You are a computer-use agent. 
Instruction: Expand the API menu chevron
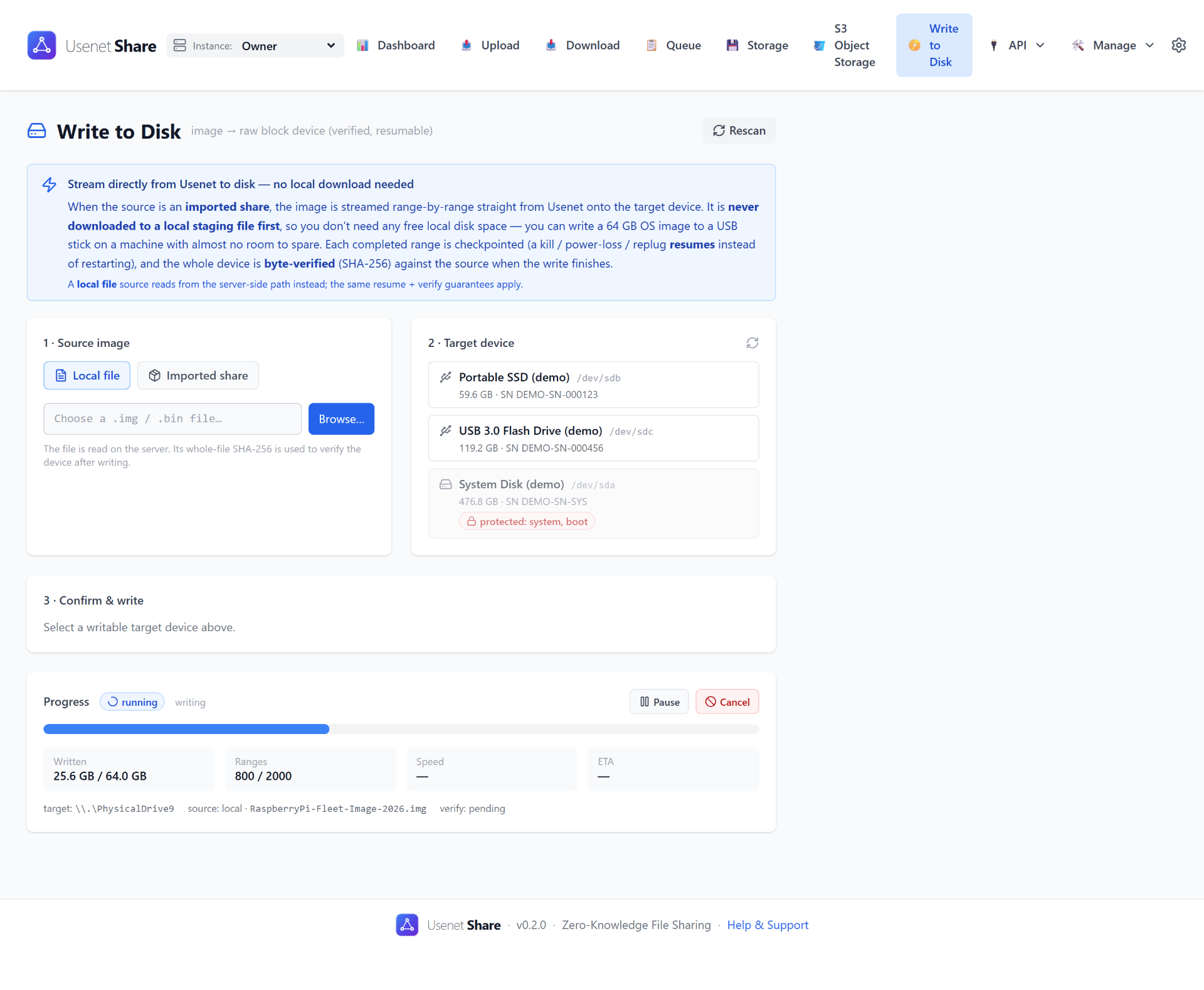point(1040,45)
